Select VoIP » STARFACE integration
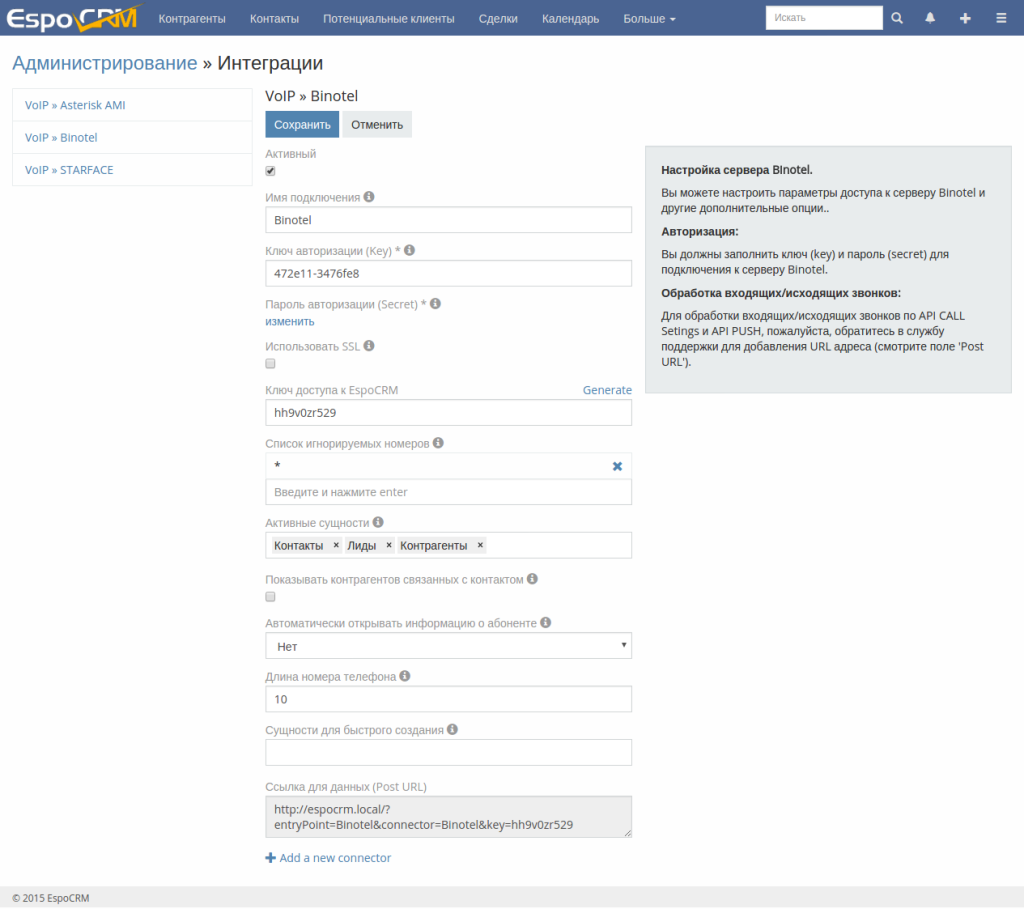This screenshot has height=909, width=1024. 69,170
